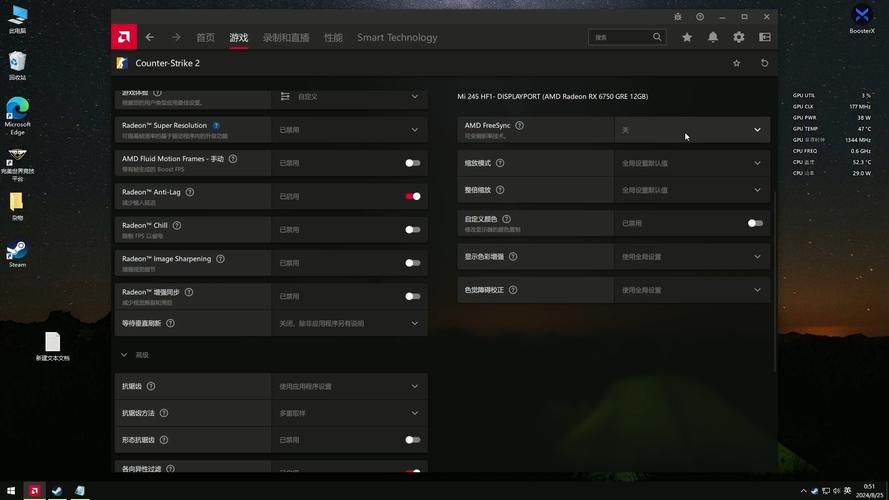Expand Radeon Super Resolution dropdown
889x500 pixels.
click(x=349, y=130)
